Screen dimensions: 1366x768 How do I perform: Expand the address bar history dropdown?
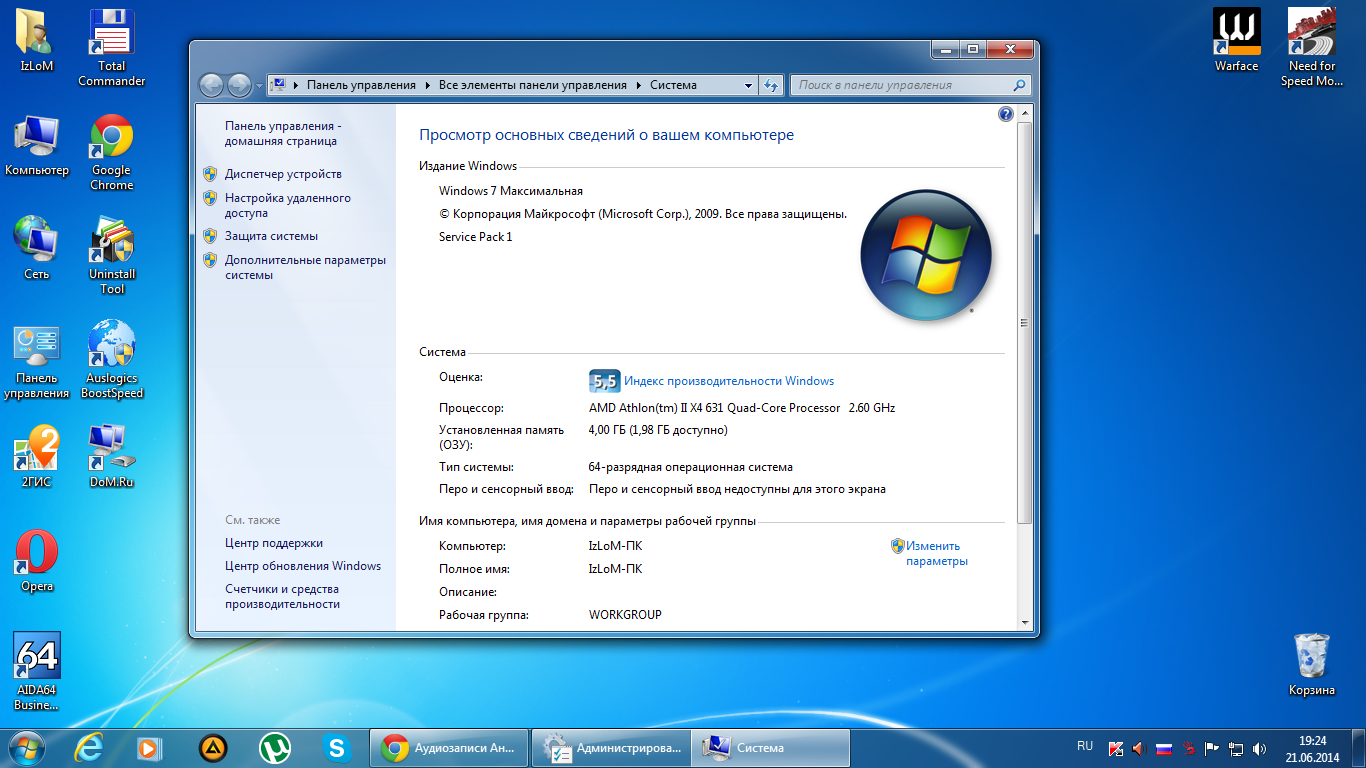748,85
